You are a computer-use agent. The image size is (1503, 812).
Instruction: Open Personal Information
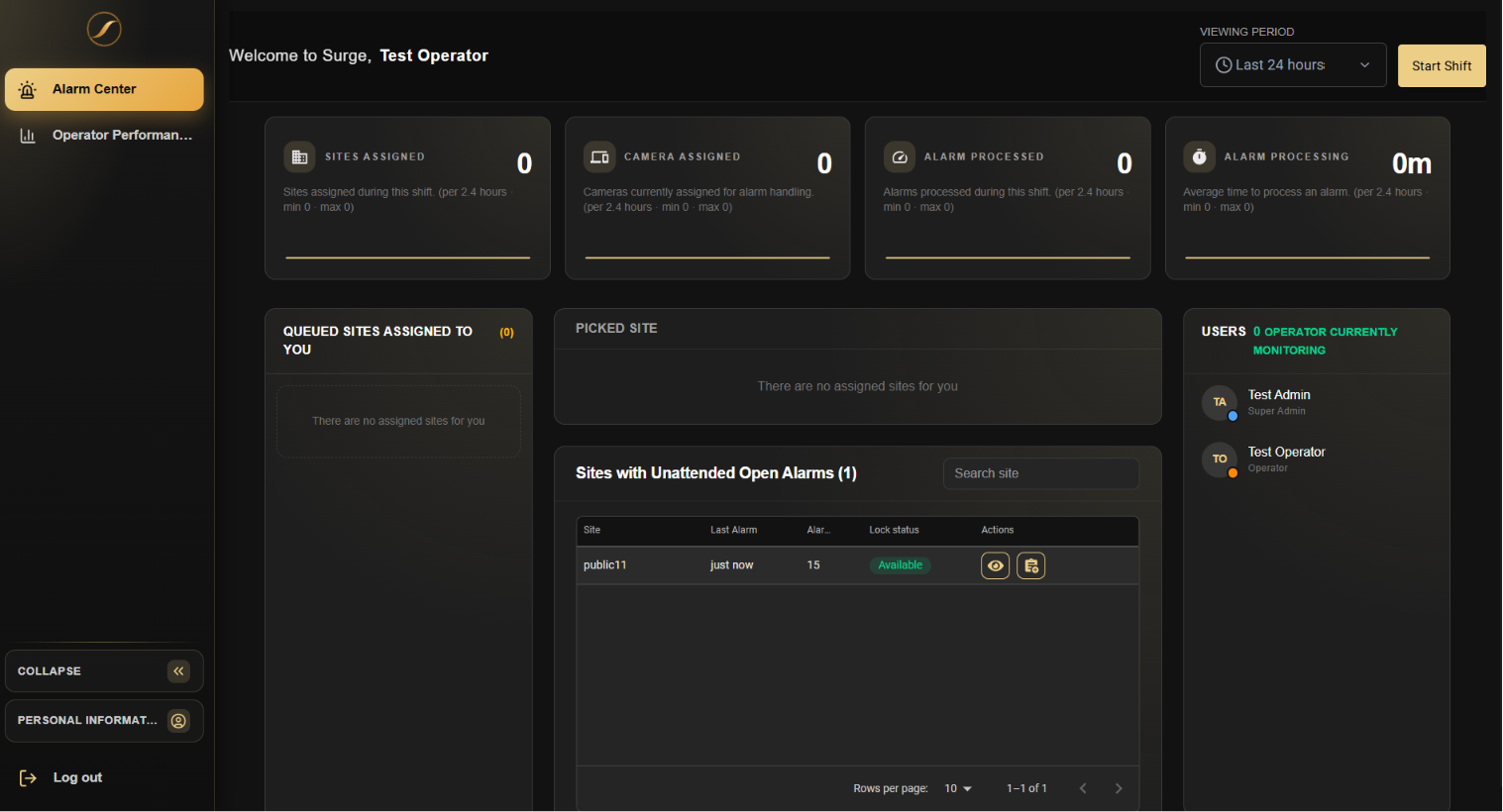[x=104, y=721]
